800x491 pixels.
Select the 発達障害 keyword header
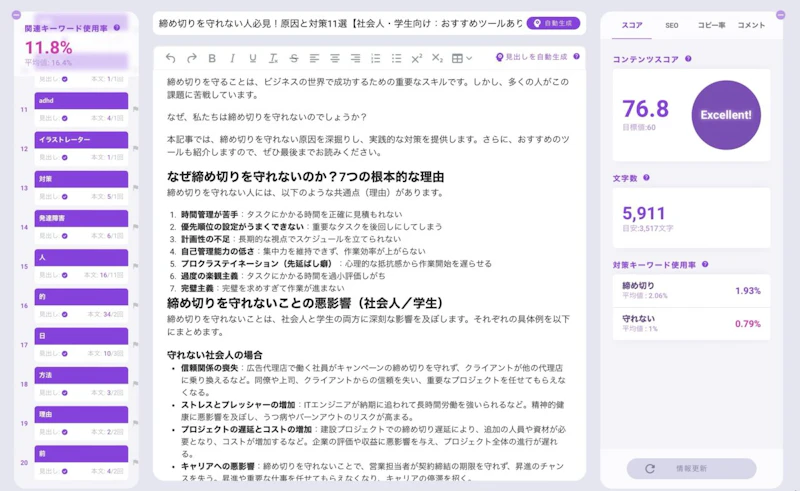[81, 218]
